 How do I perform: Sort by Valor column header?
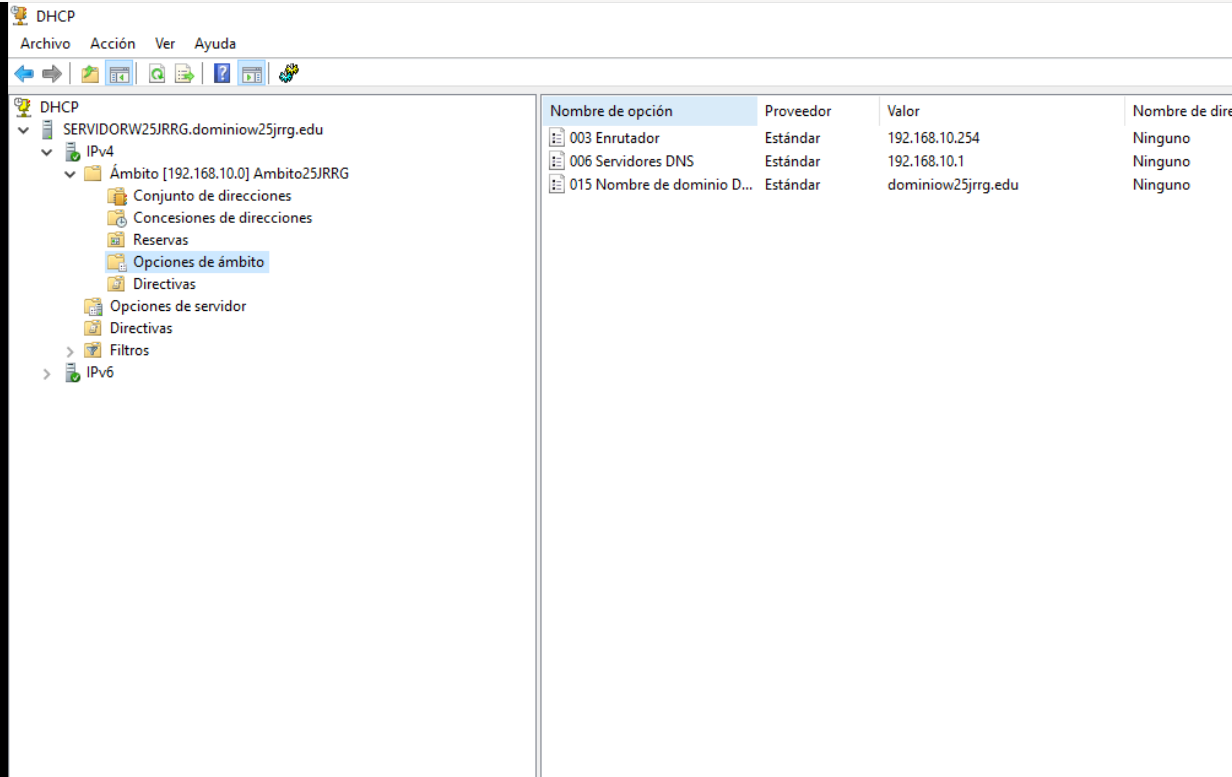tap(1002, 111)
